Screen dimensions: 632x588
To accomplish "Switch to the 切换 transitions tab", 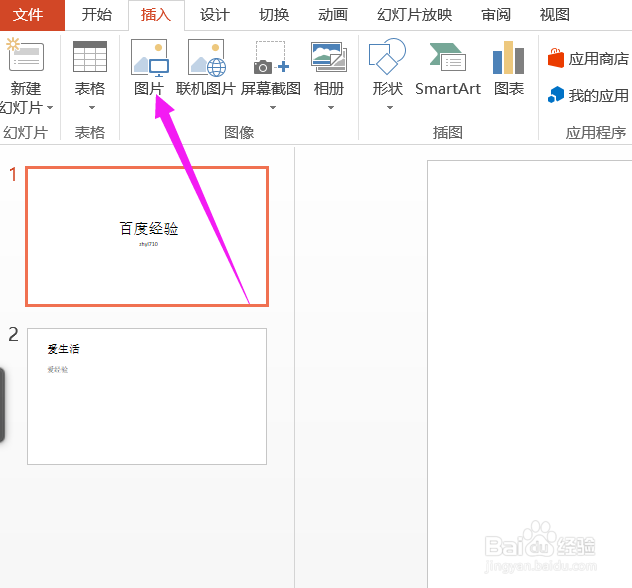I will click(x=274, y=15).
